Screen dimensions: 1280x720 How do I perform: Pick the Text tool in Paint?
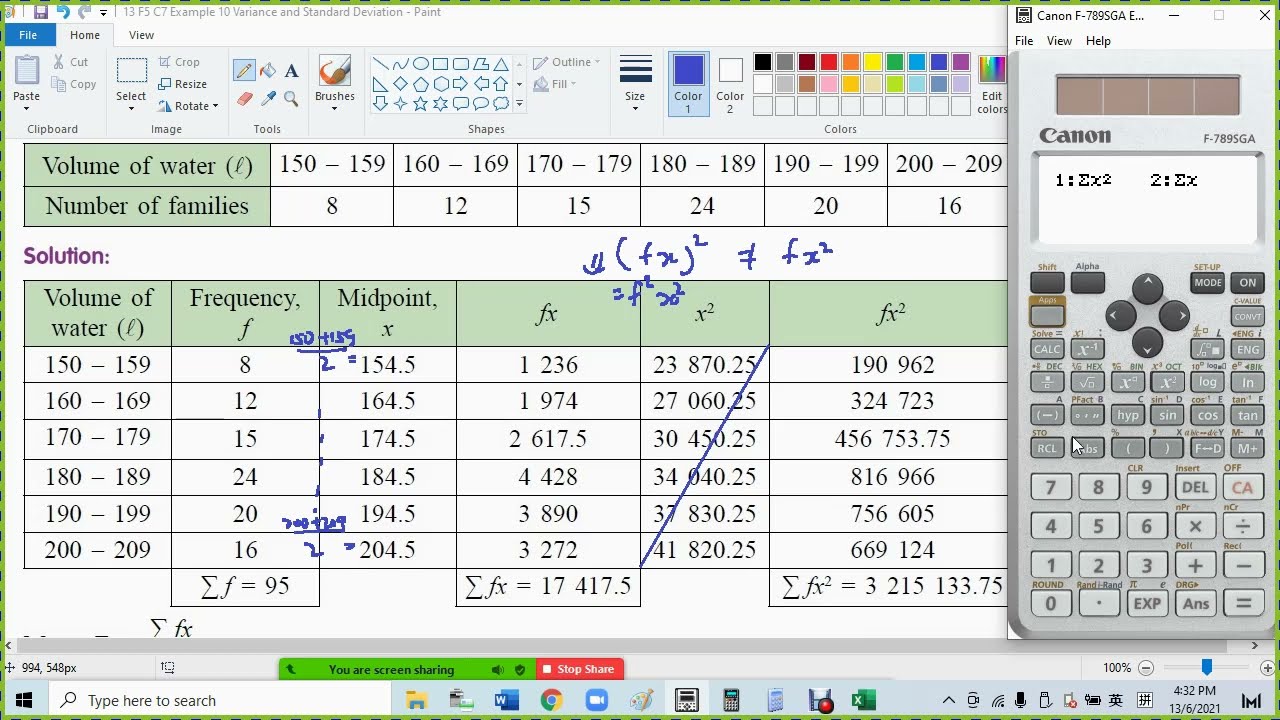[291, 71]
